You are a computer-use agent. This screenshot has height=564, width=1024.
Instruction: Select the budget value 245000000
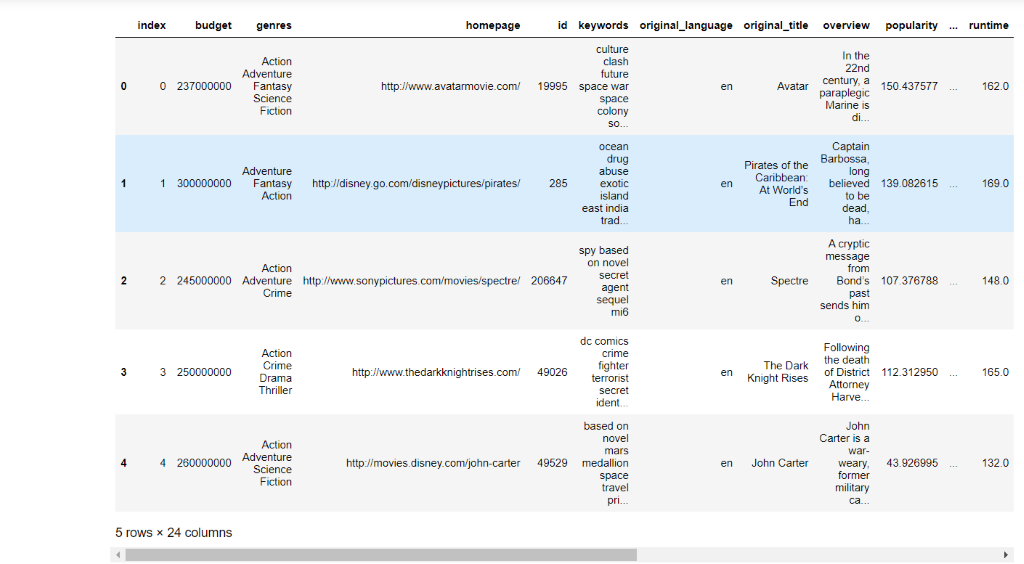[204, 281]
